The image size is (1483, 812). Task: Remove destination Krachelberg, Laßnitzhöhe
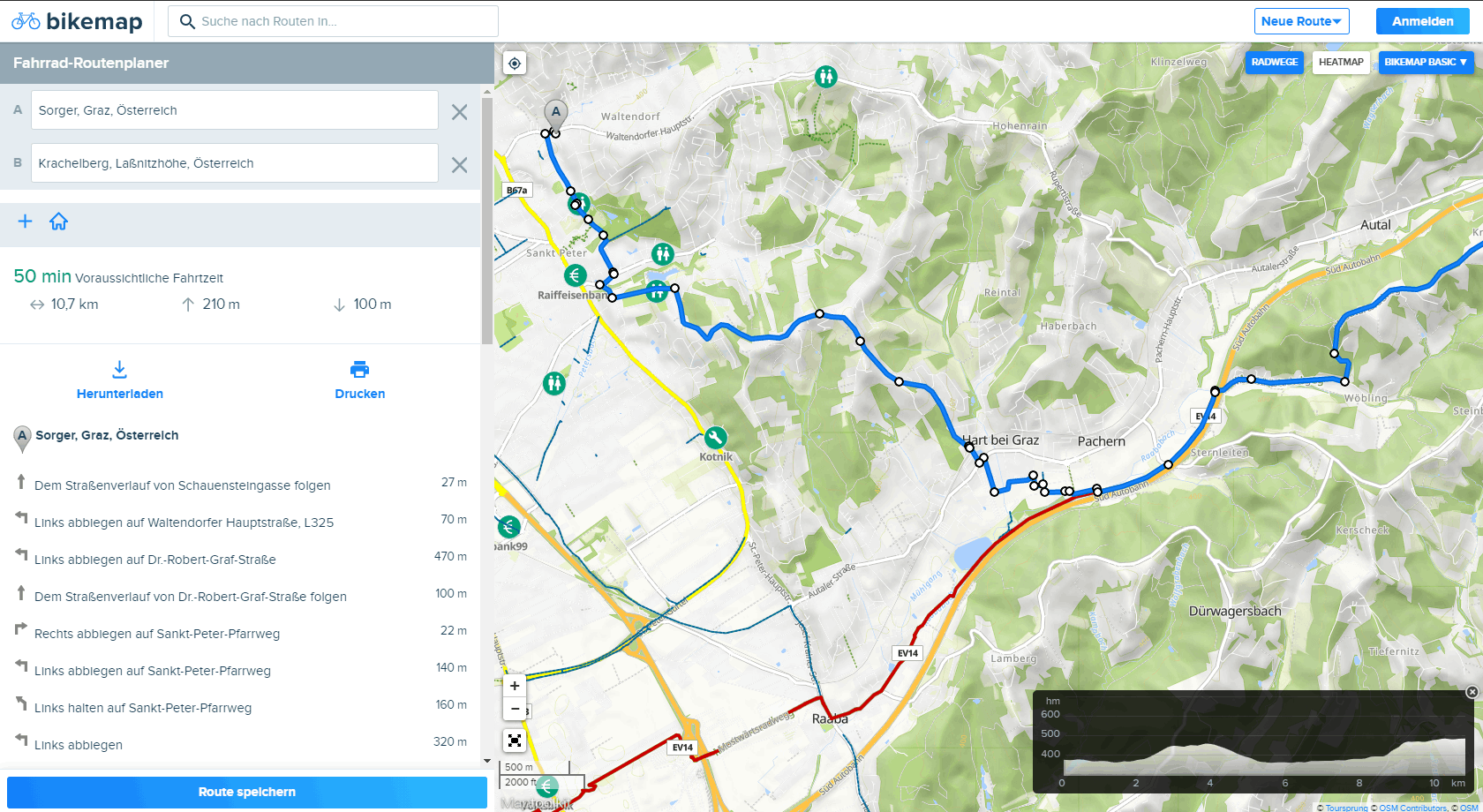click(460, 165)
